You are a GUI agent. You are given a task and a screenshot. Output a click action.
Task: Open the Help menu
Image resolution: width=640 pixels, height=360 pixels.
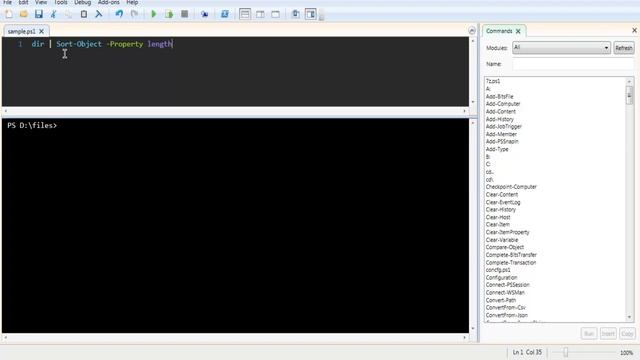click(x=132, y=2)
